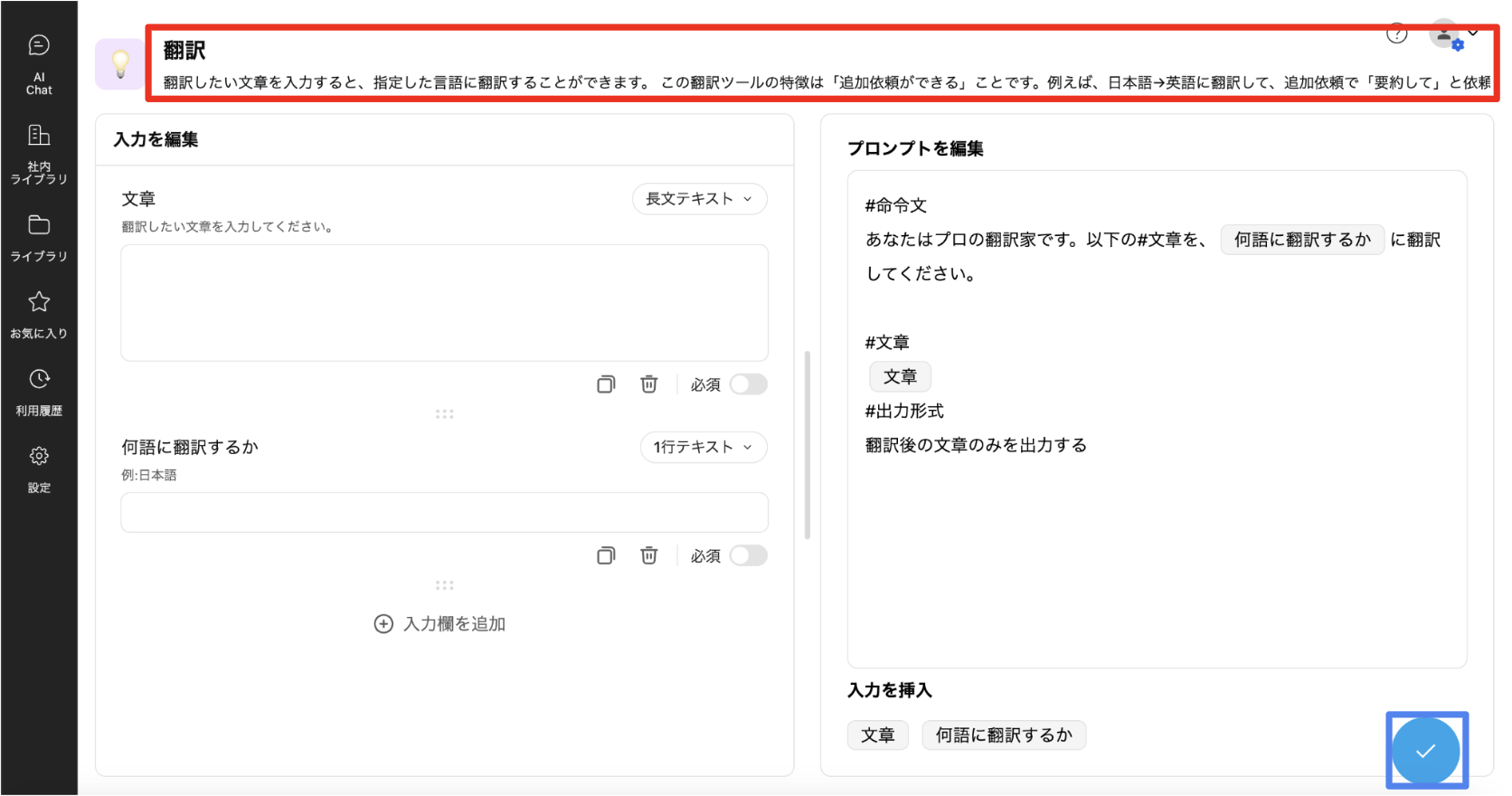Image resolution: width=1512 pixels, height=796 pixels.
Task: Click 入力欄を追加 to add input
Action: point(440,624)
